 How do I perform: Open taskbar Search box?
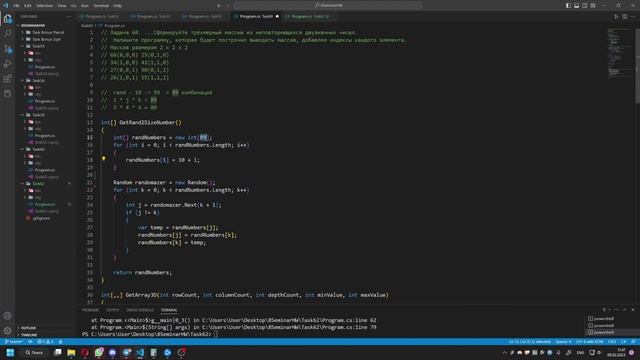34,352
